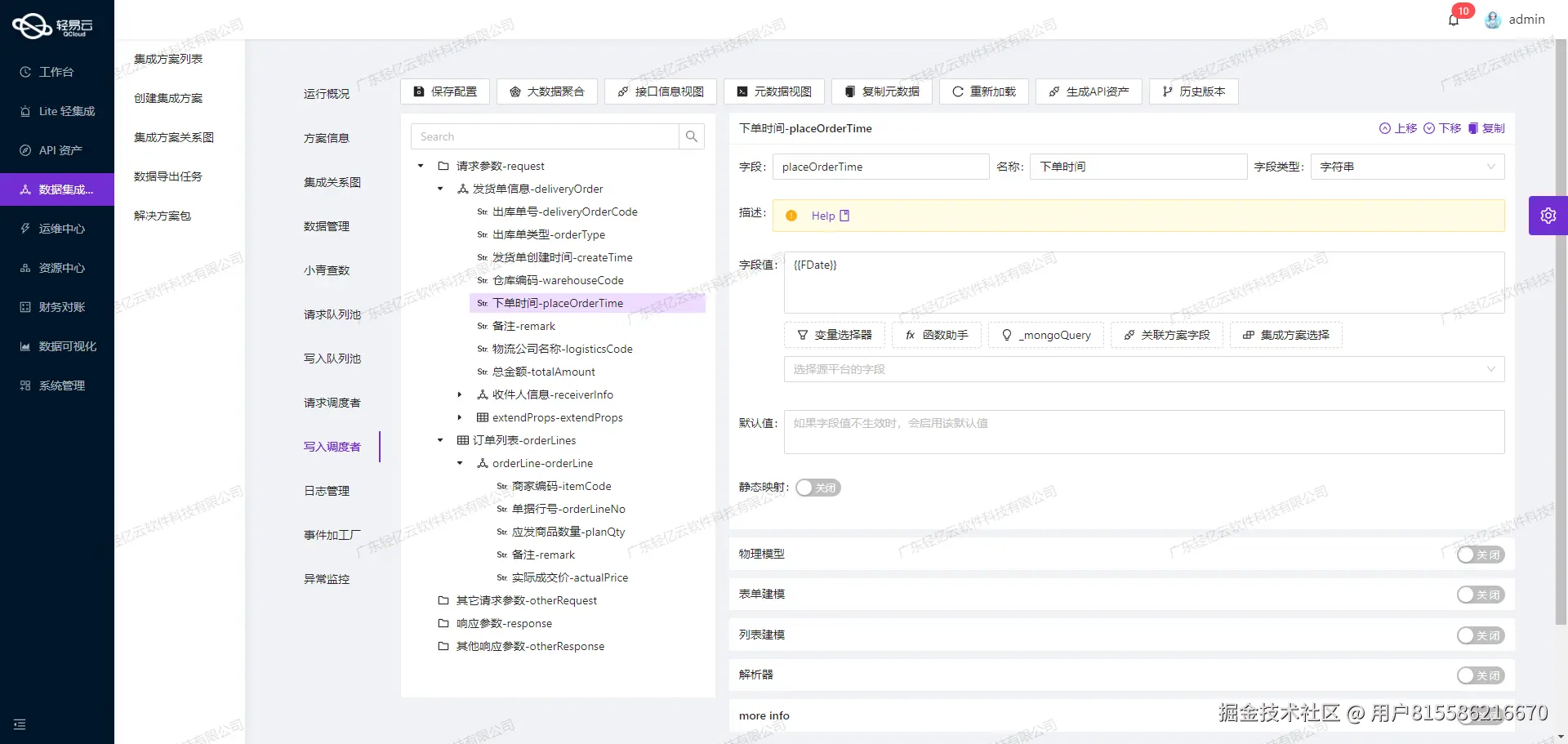The image size is (1568, 744).
Task: Open the 数据可视化 sidebar section
Action: coord(57,345)
